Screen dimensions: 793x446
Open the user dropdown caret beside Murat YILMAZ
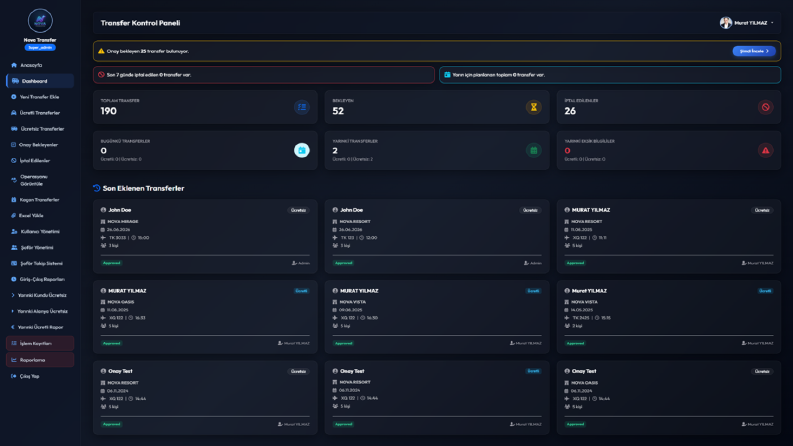coord(772,23)
